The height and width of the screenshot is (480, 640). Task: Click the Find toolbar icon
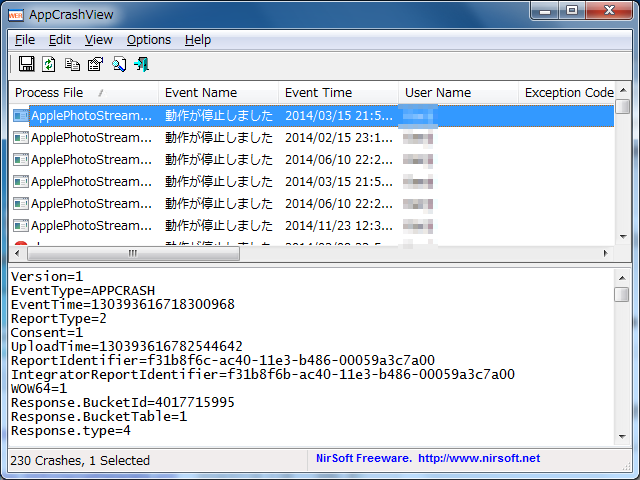(x=119, y=64)
